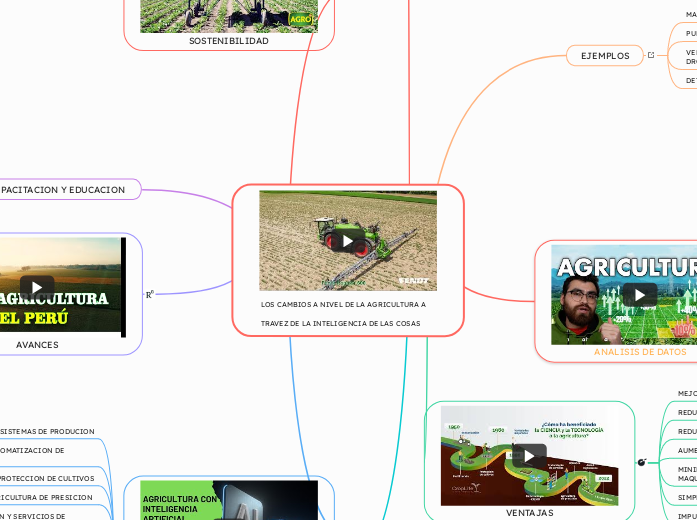Select the MA subtopic under EJEMPLOS

[691, 15]
